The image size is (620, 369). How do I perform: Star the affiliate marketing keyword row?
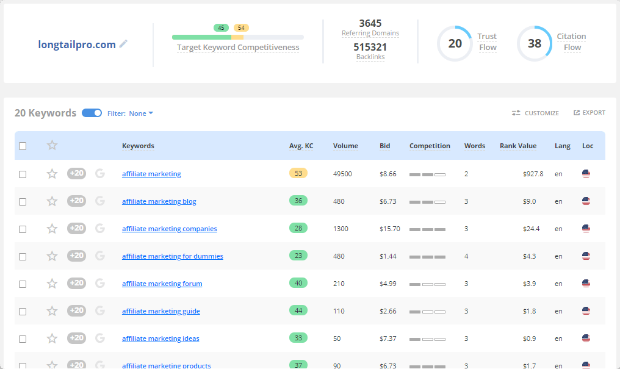(x=52, y=174)
